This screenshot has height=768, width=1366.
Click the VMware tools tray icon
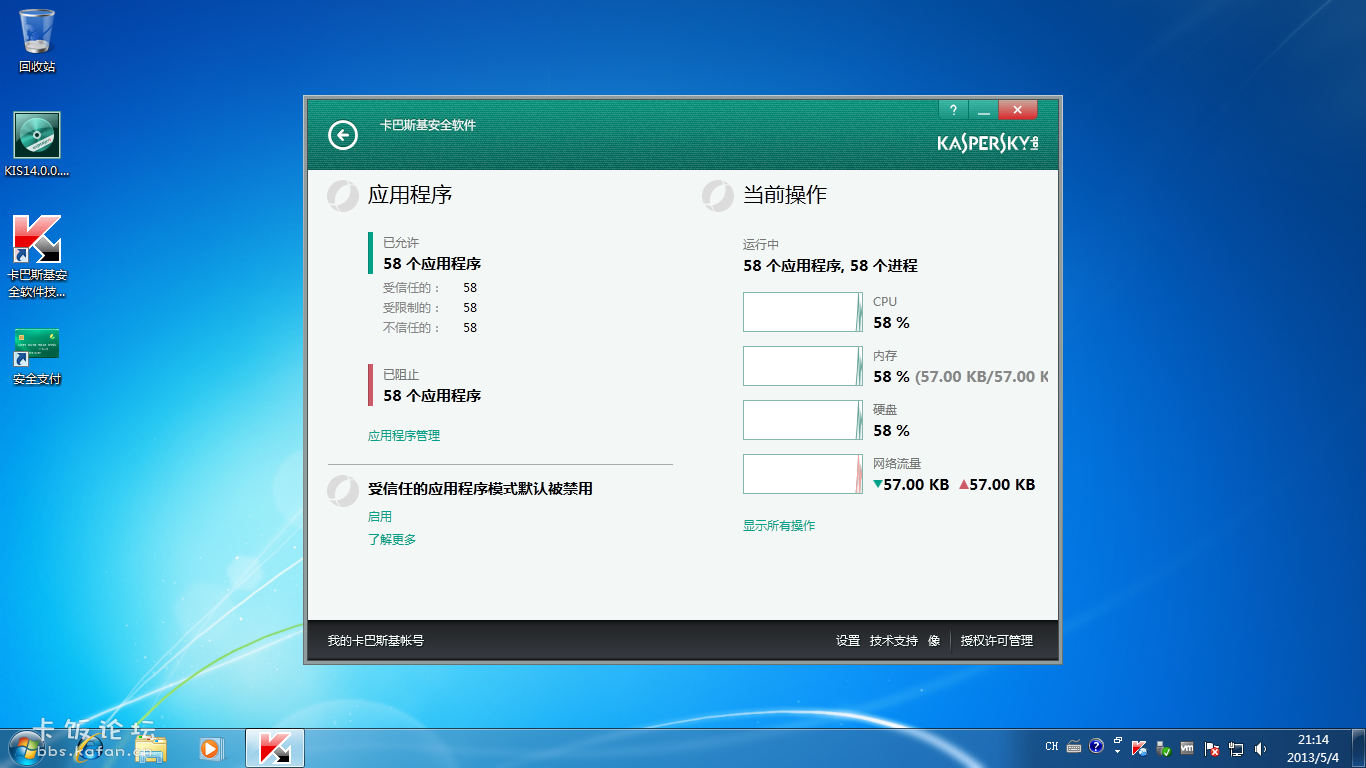1187,748
